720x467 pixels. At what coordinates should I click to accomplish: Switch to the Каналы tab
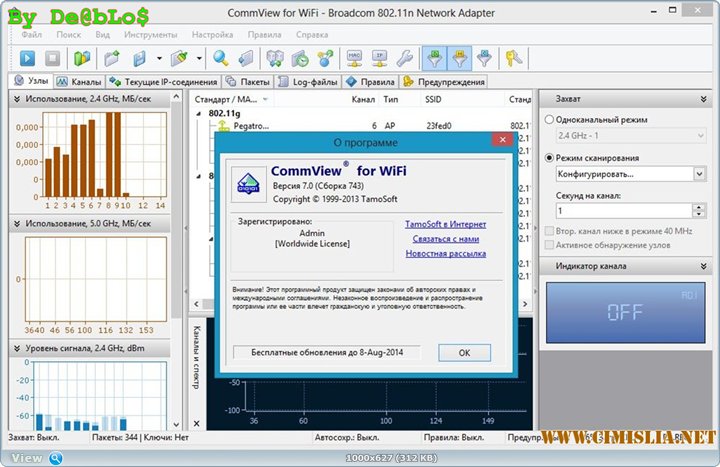79,82
